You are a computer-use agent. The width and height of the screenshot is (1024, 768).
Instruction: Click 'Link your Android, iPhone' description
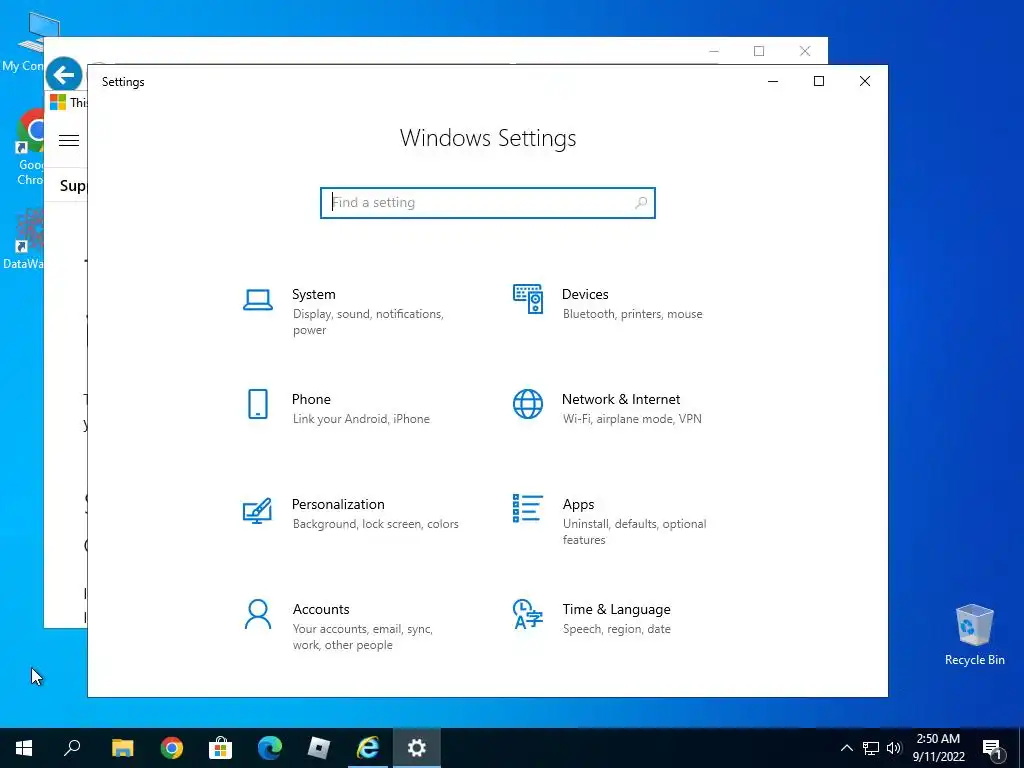point(361,419)
